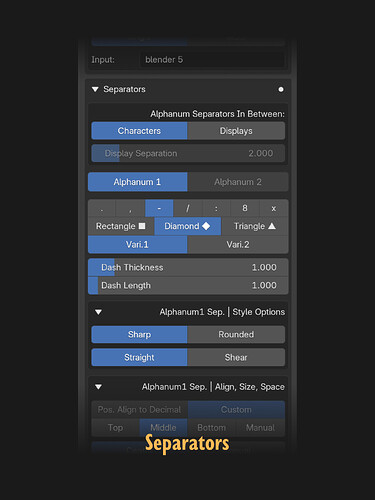This screenshot has width=375, height=500.
Task: Collapse Alphanum1 Sep. Style Options section
Action: tap(98, 312)
